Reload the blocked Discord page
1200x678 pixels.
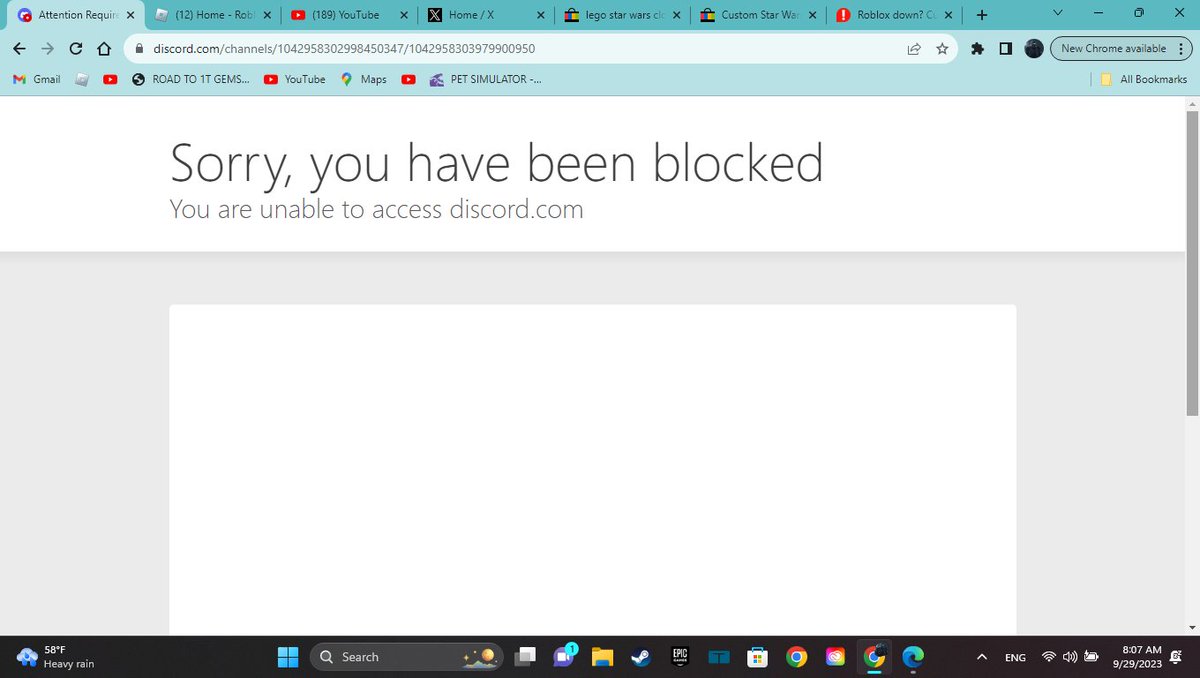pyautogui.click(x=76, y=48)
